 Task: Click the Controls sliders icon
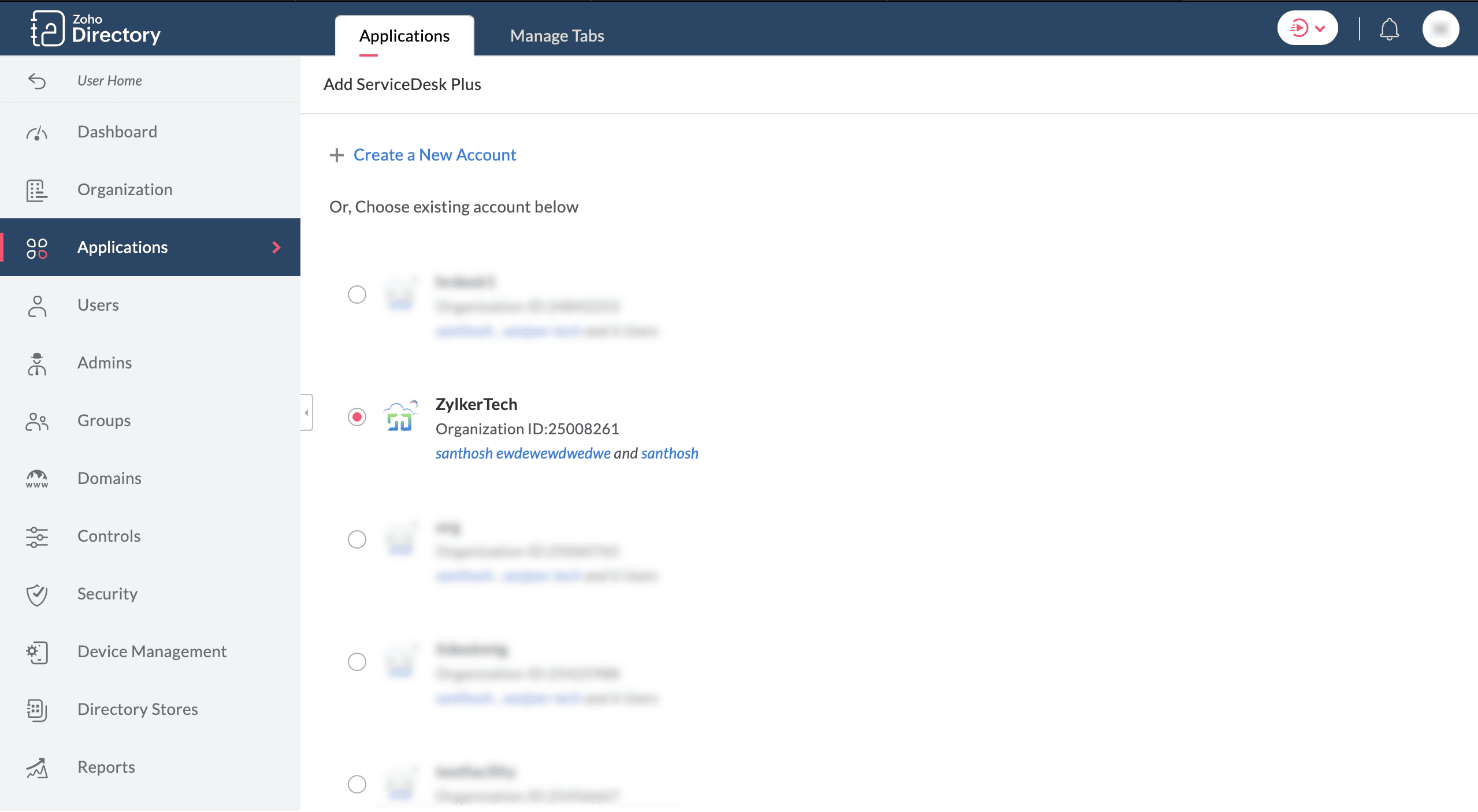pos(37,537)
